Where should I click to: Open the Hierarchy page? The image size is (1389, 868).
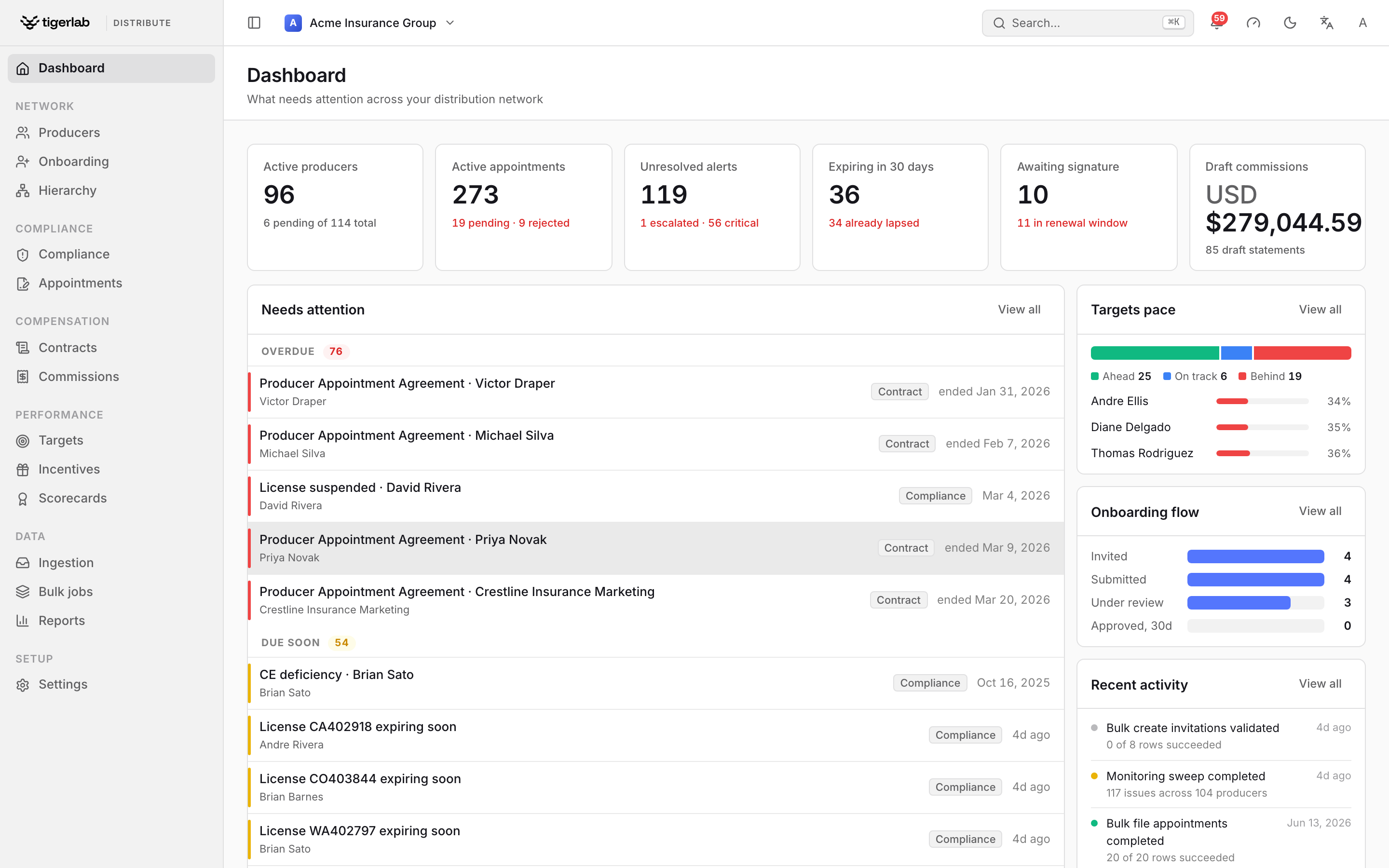[111, 190]
